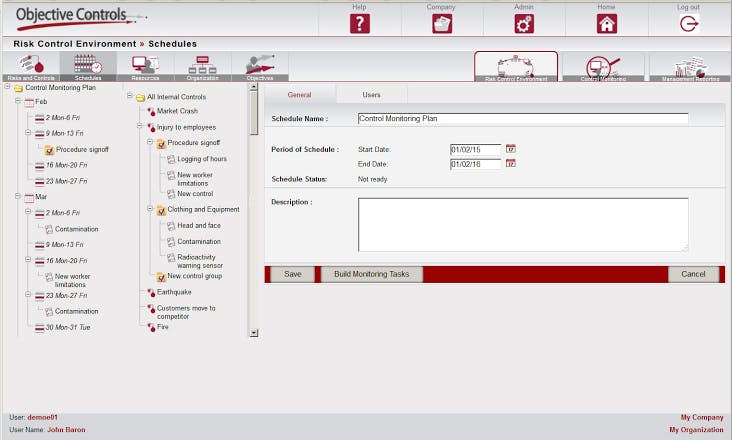The height and width of the screenshot is (440, 732).
Task: Select Control Monitoring module icon
Action: tap(603, 68)
